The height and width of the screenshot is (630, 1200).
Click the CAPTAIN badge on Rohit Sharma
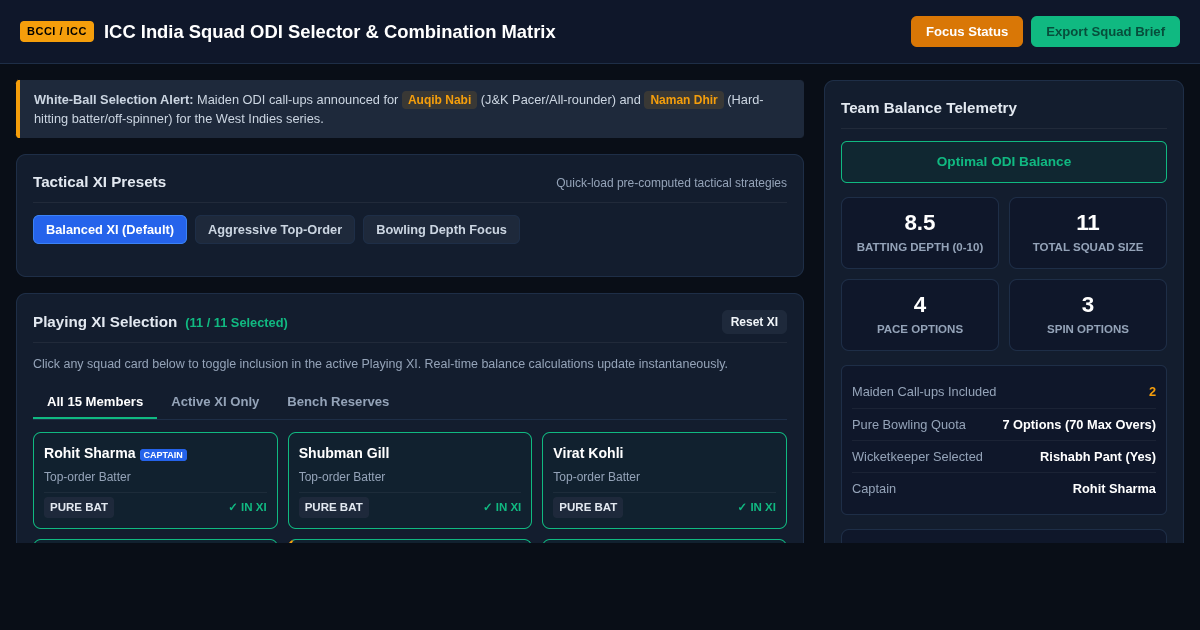click(x=163, y=455)
